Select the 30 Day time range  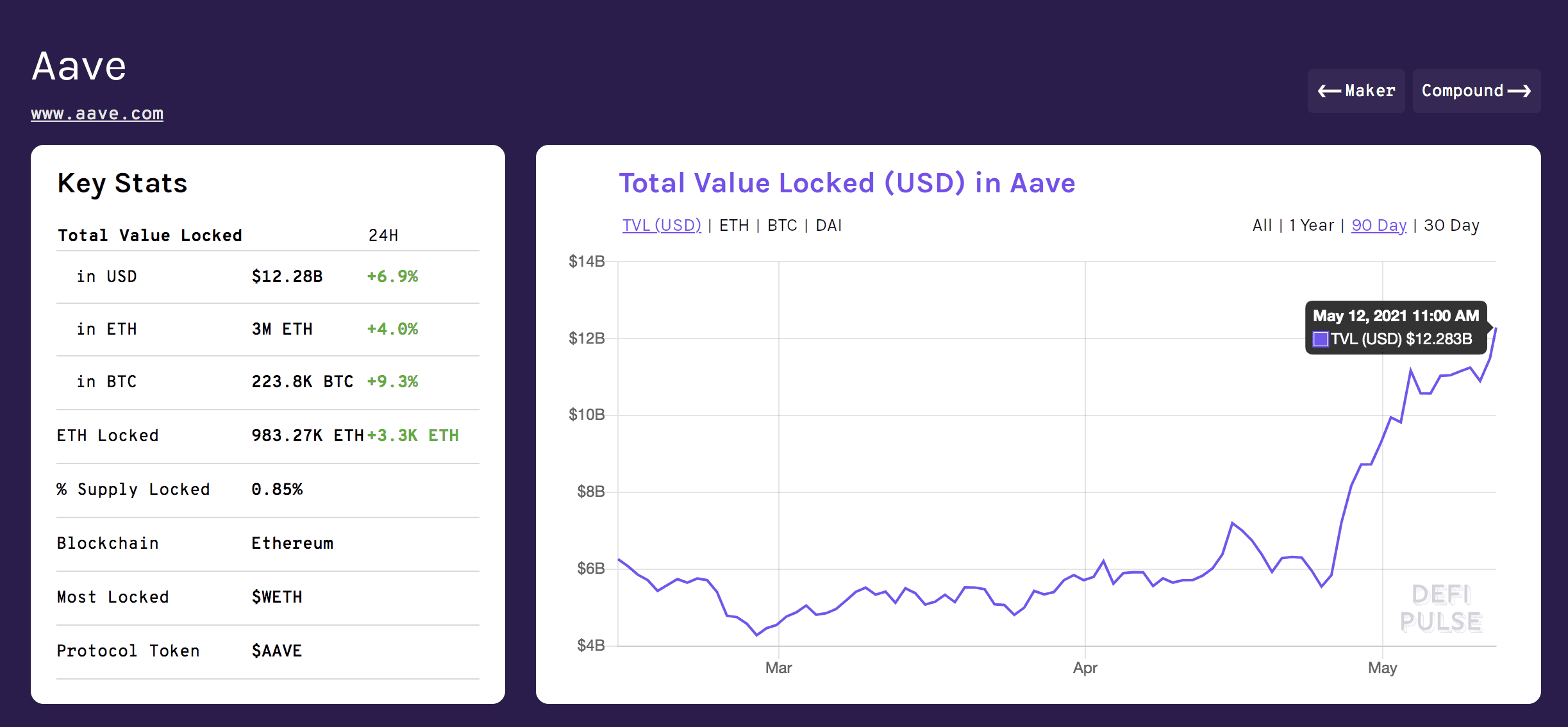pyautogui.click(x=1451, y=226)
